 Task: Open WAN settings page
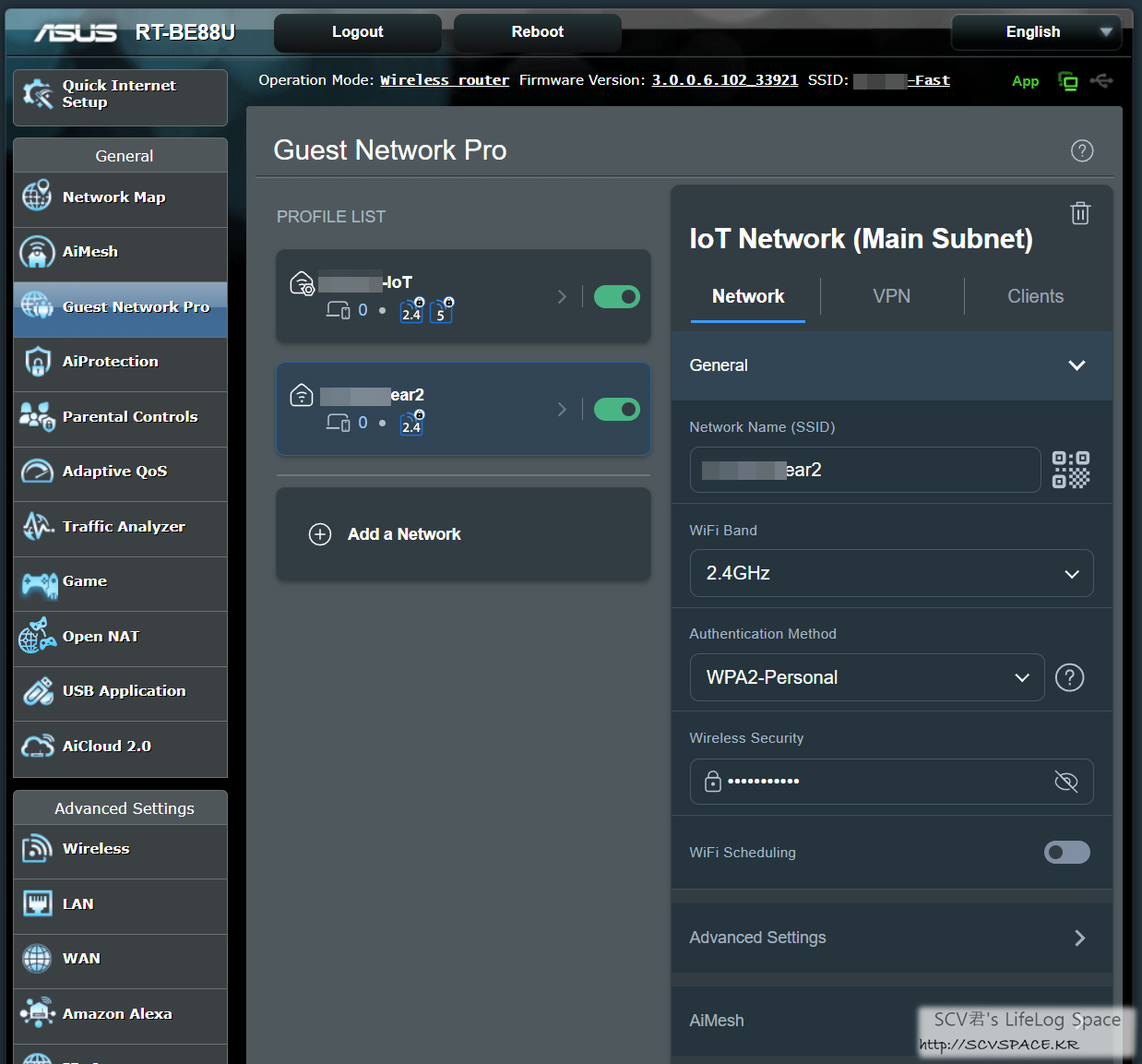(120, 960)
